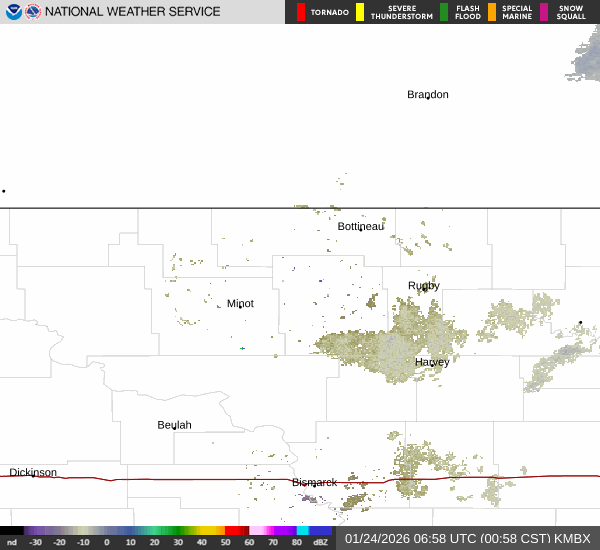The image size is (600, 550).
Task: Click the Dickinson city label
Action: (x=33, y=473)
